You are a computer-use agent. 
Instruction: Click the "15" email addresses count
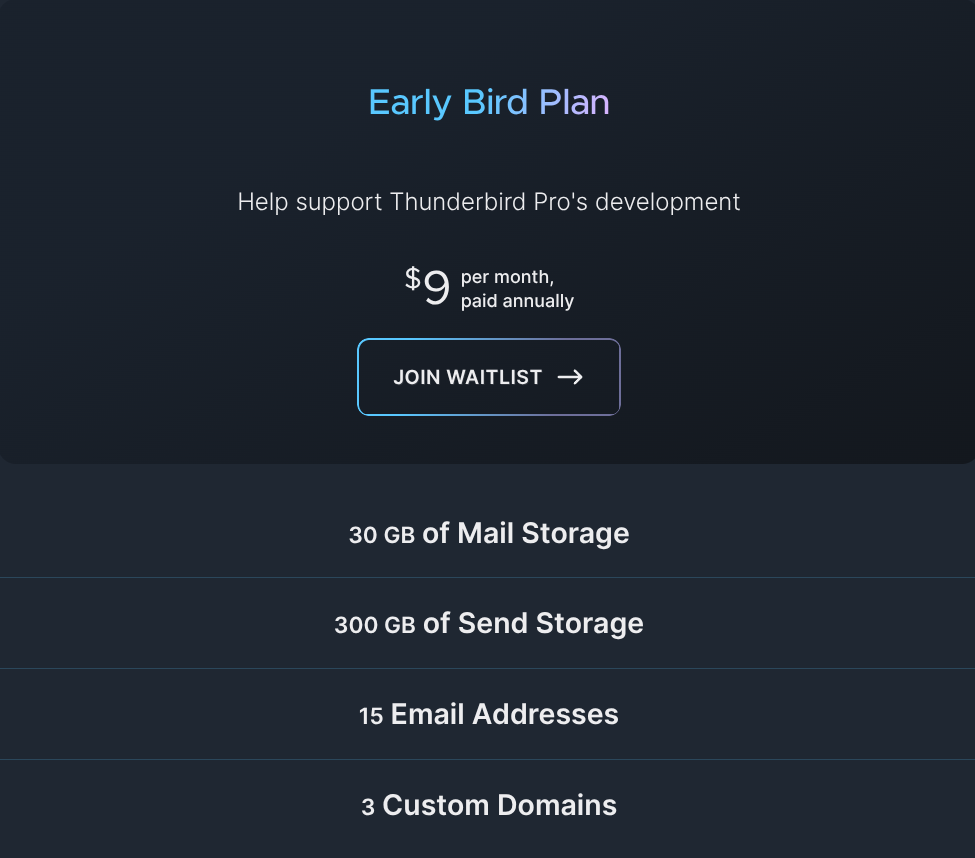371,716
